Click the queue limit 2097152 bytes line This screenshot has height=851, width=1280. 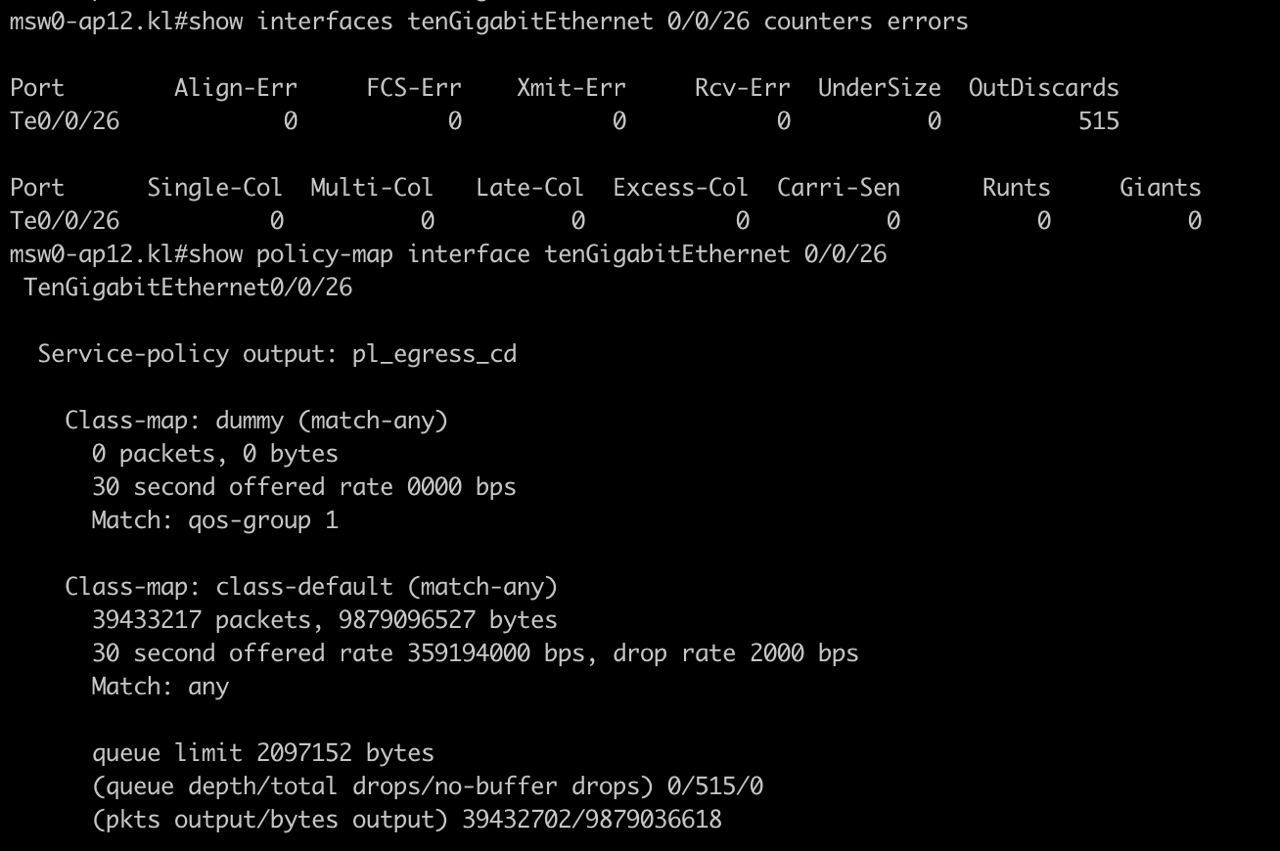263,753
